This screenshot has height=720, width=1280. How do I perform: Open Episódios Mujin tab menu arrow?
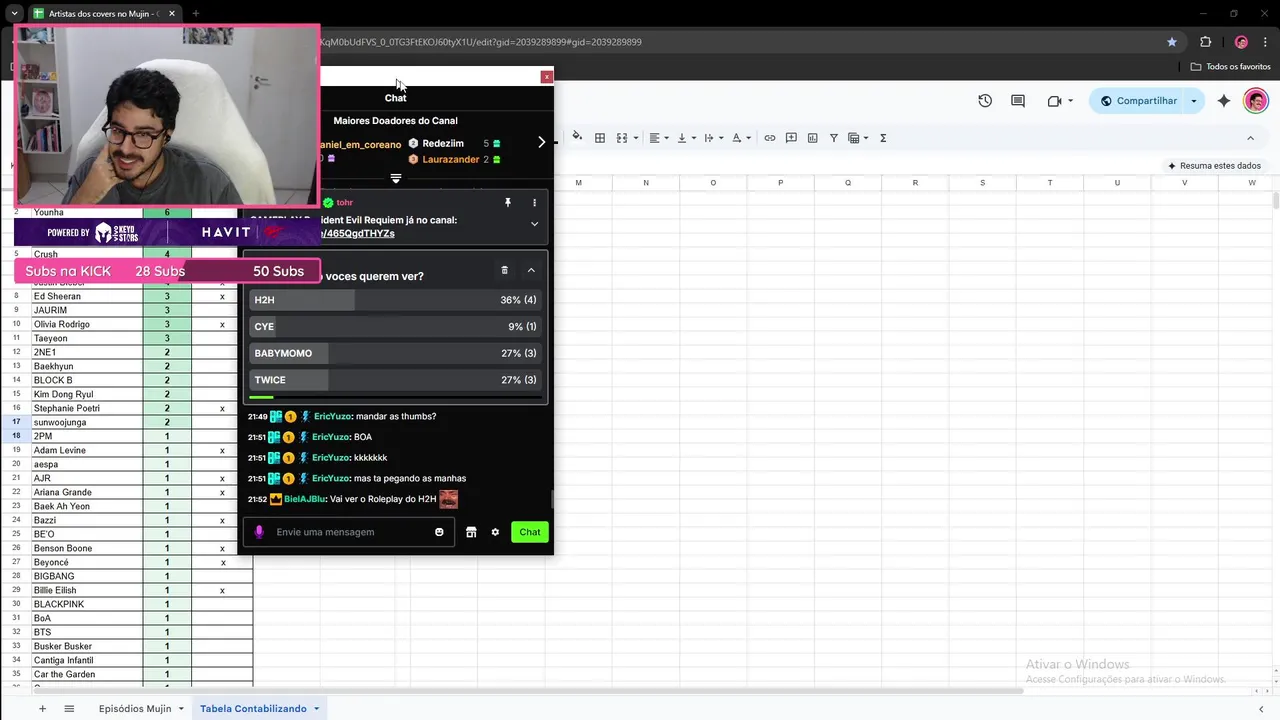[181, 709]
